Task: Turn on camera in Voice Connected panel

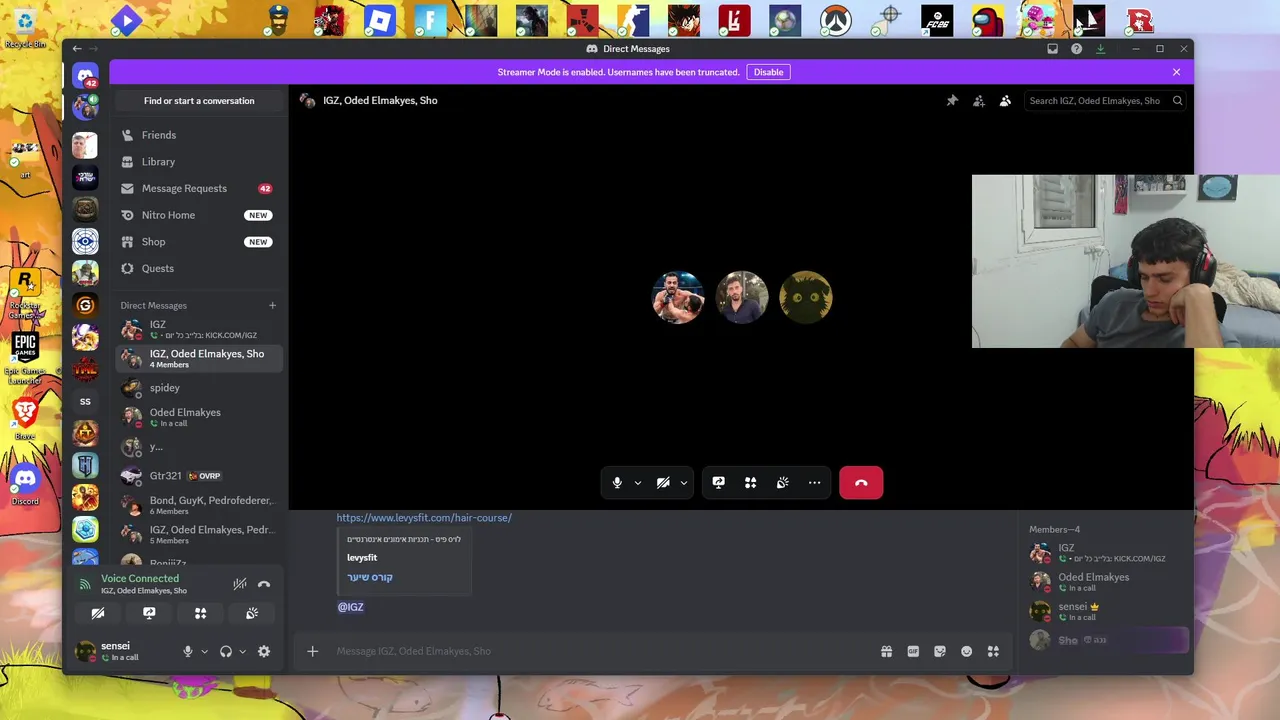Action: [x=98, y=613]
